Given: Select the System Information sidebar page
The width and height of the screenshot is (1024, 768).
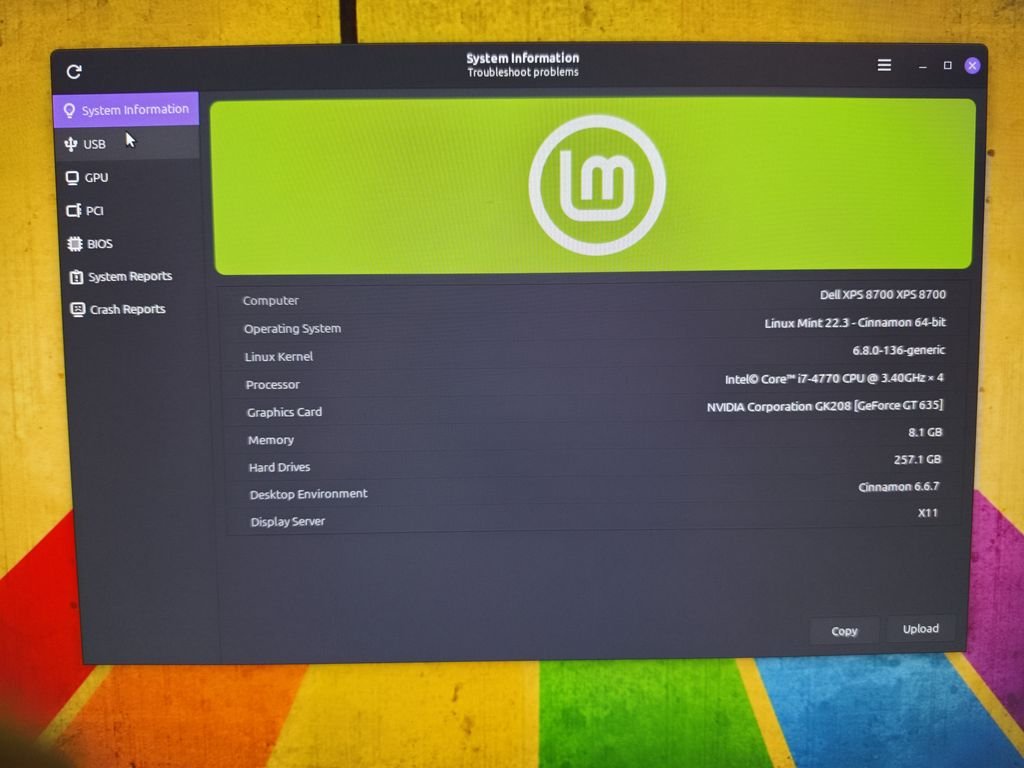Looking at the screenshot, I should click(x=126, y=110).
